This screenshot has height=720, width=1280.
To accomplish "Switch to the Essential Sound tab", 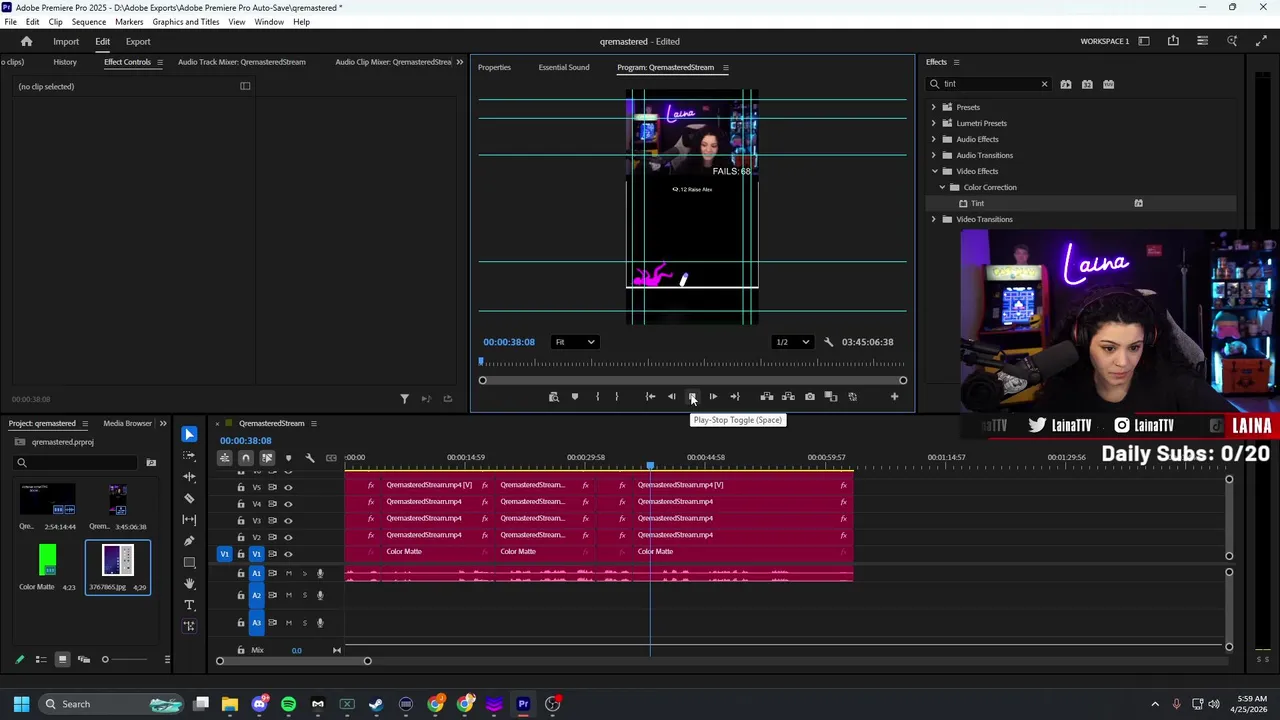I will [x=564, y=67].
